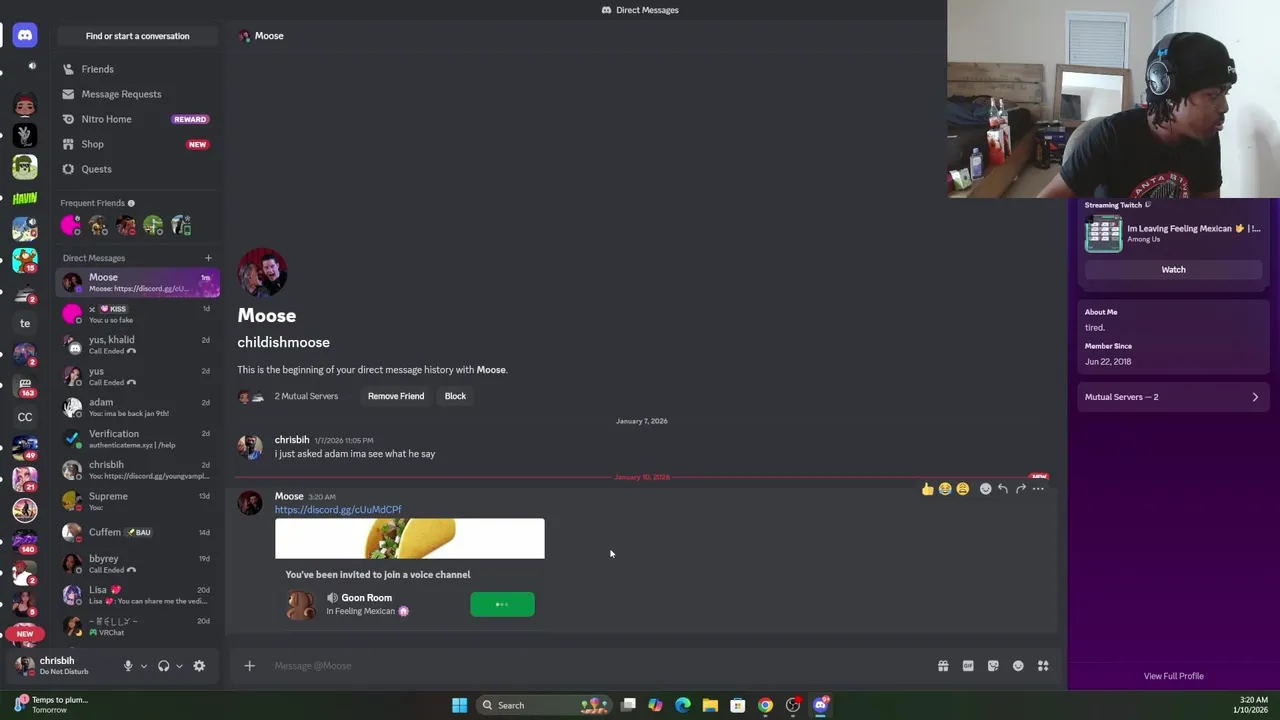Open Microsoft Edge from taskbar
Image resolution: width=1280 pixels, height=720 pixels.
pyautogui.click(x=683, y=705)
